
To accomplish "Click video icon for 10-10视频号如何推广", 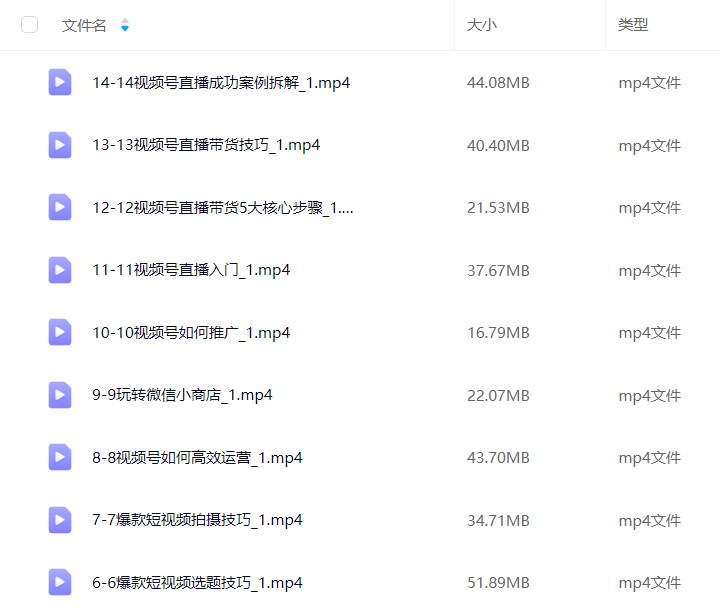I will pyautogui.click(x=60, y=332).
